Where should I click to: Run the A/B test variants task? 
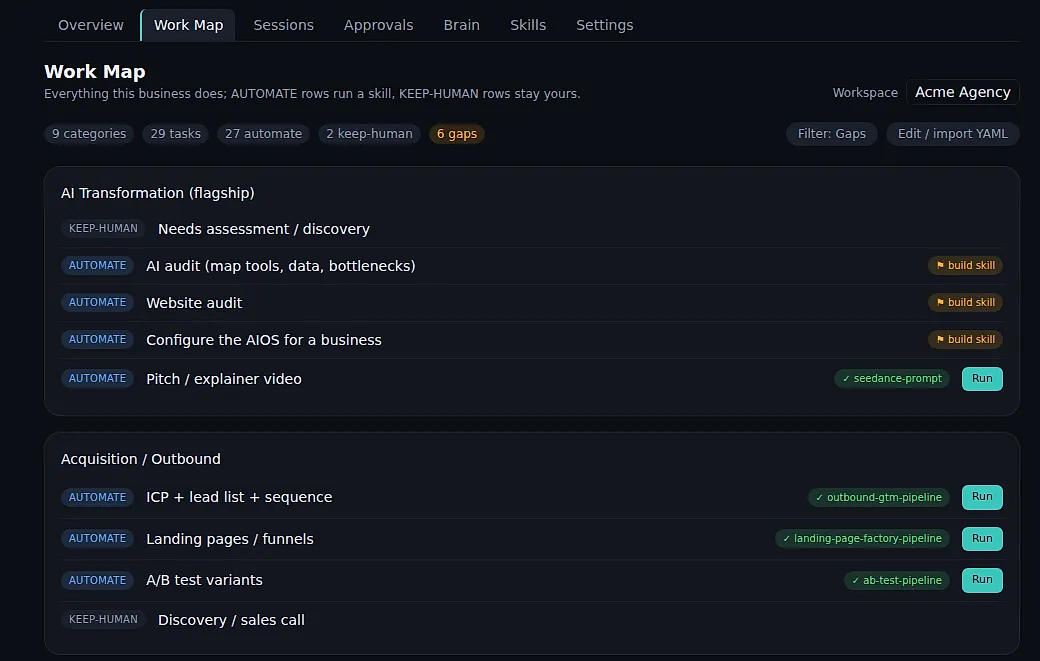pos(982,579)
